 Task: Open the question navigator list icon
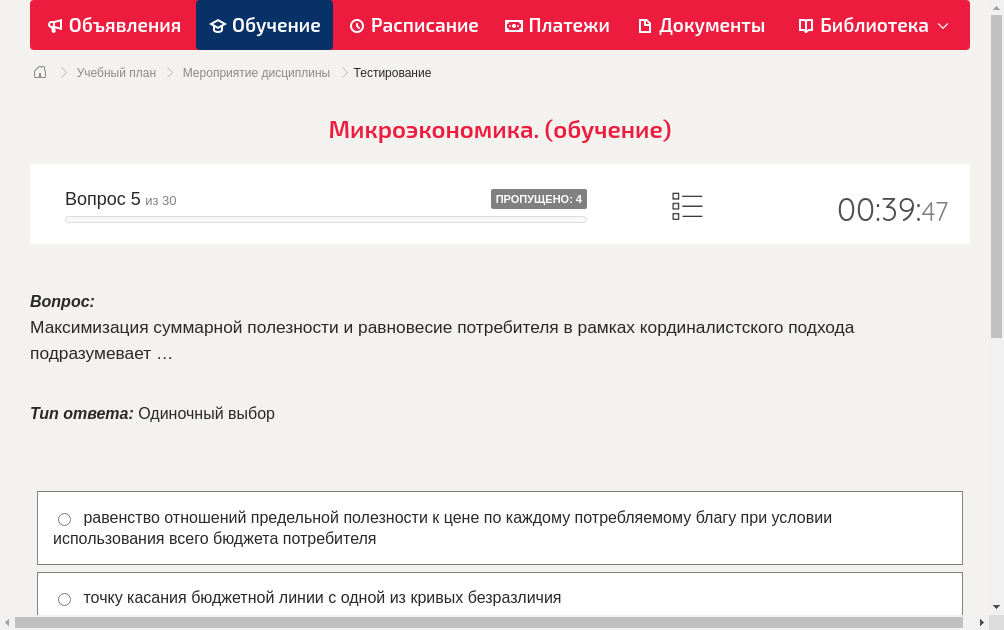[x=687, y=205]
